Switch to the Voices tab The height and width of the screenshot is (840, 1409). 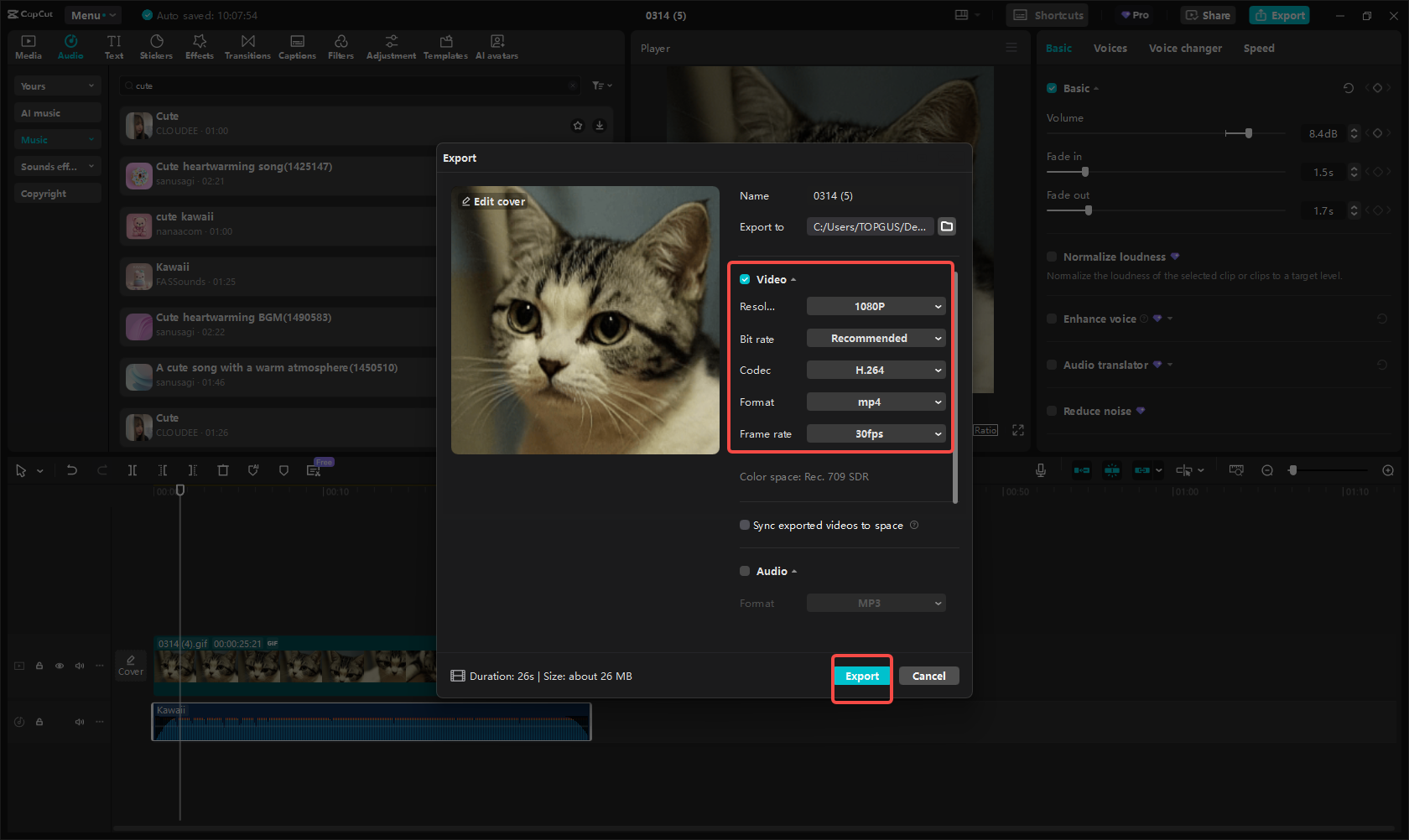point(1110,48)
